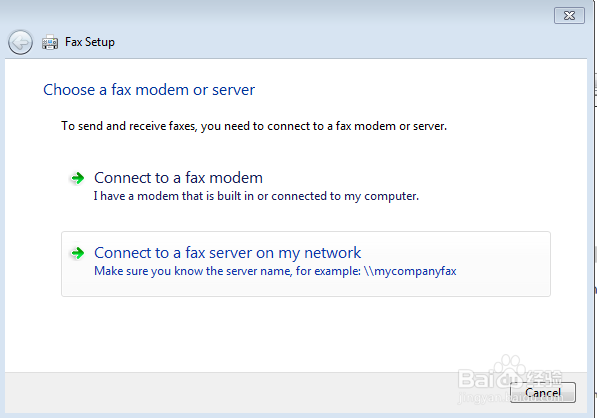Screen dimensions: 597x418
Task: Select Connect to a fax server on my network
Action: pyautogui.click(x=227, y=253)
